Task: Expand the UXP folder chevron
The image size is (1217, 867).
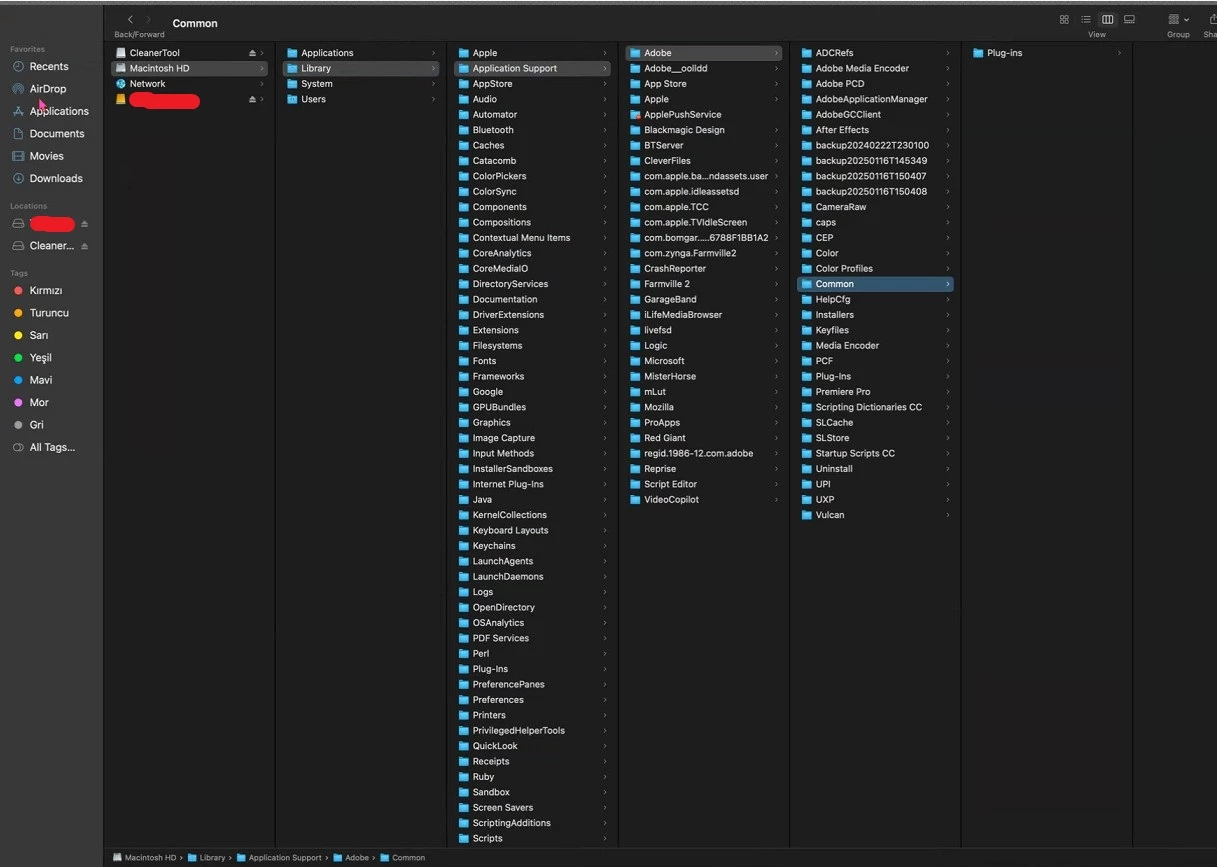Action: 947,499
